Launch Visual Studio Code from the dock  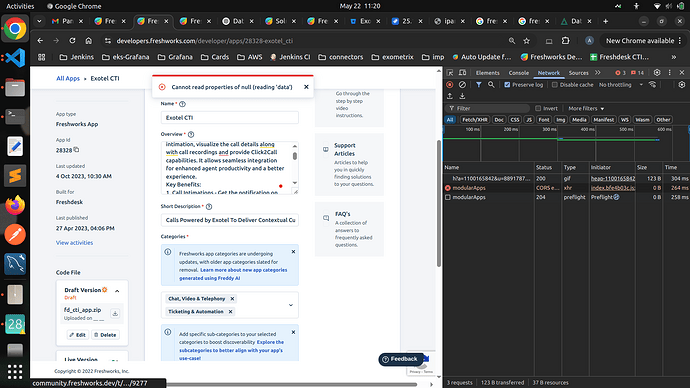(15, 58)
